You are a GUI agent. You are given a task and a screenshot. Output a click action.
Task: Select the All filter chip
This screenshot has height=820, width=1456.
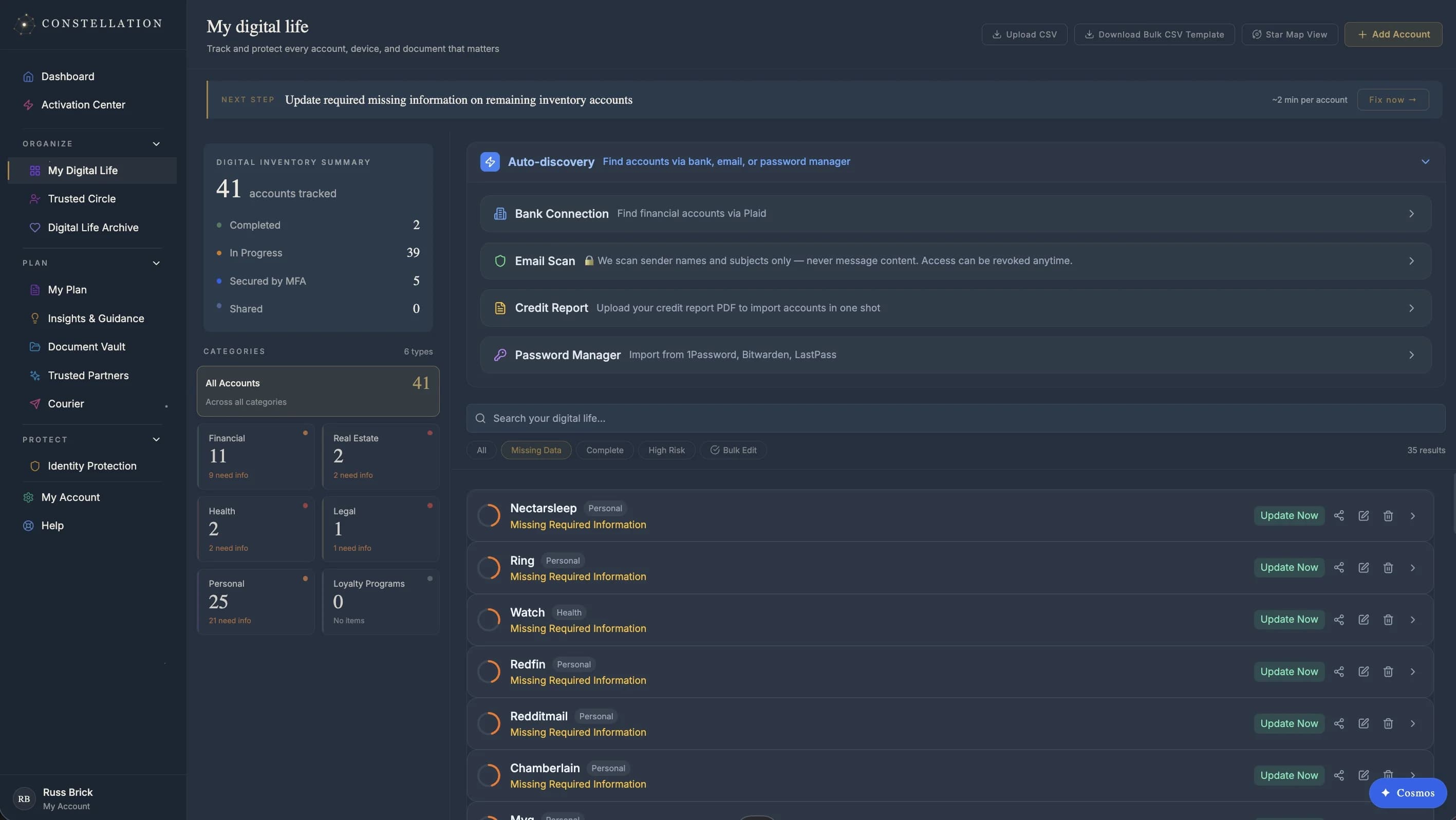pos(481,451)
